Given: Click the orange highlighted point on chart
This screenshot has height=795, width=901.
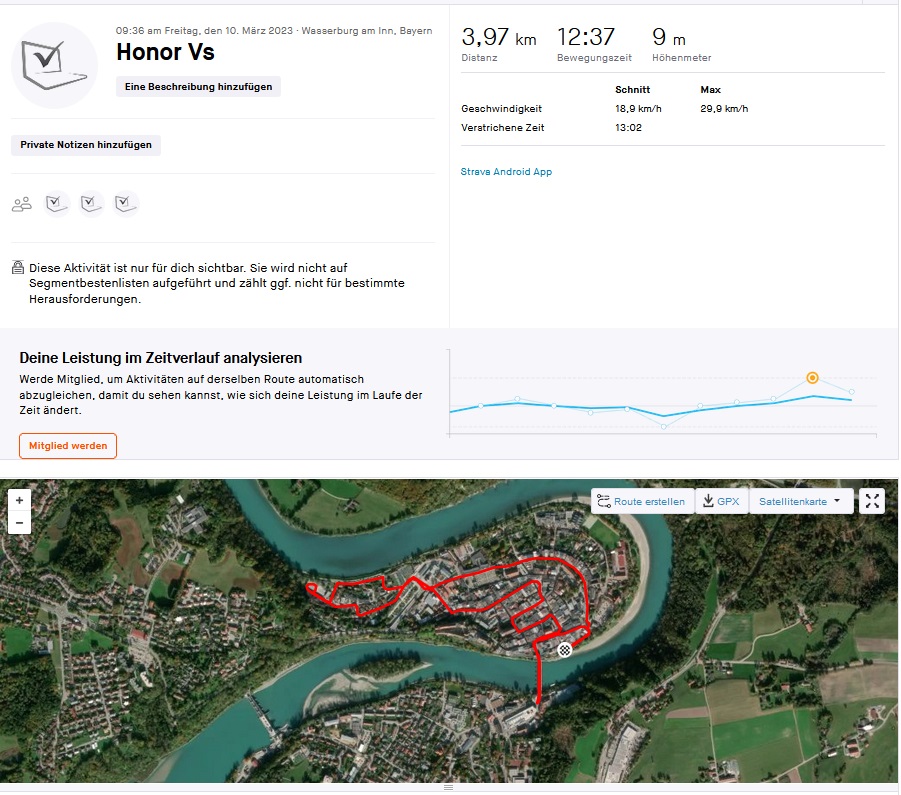Looking at the screenshot, I should coord(812,377).
